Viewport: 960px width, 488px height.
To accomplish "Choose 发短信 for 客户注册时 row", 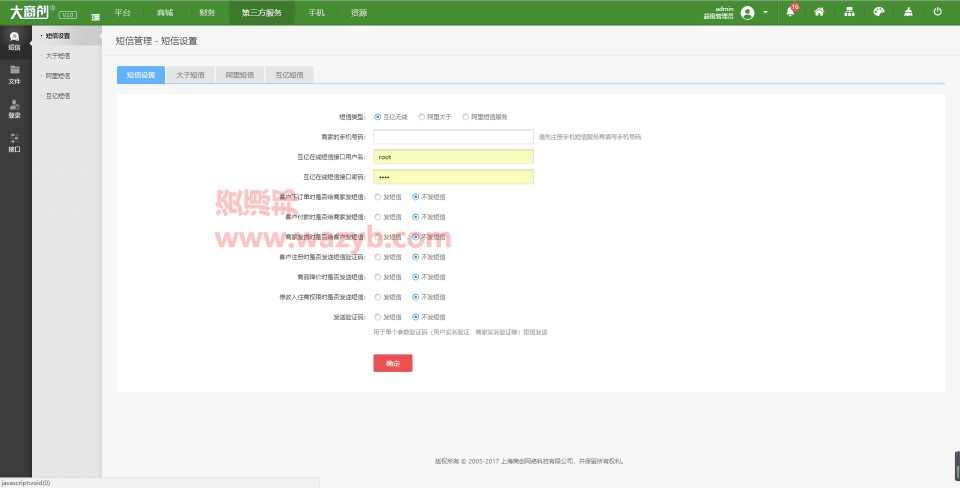I will (x=378, y=257).
